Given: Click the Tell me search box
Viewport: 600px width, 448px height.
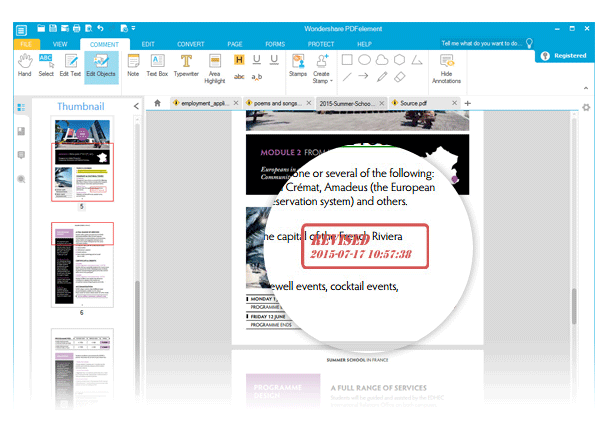Looking at the screenshot, I should click(x=486, y=43).
